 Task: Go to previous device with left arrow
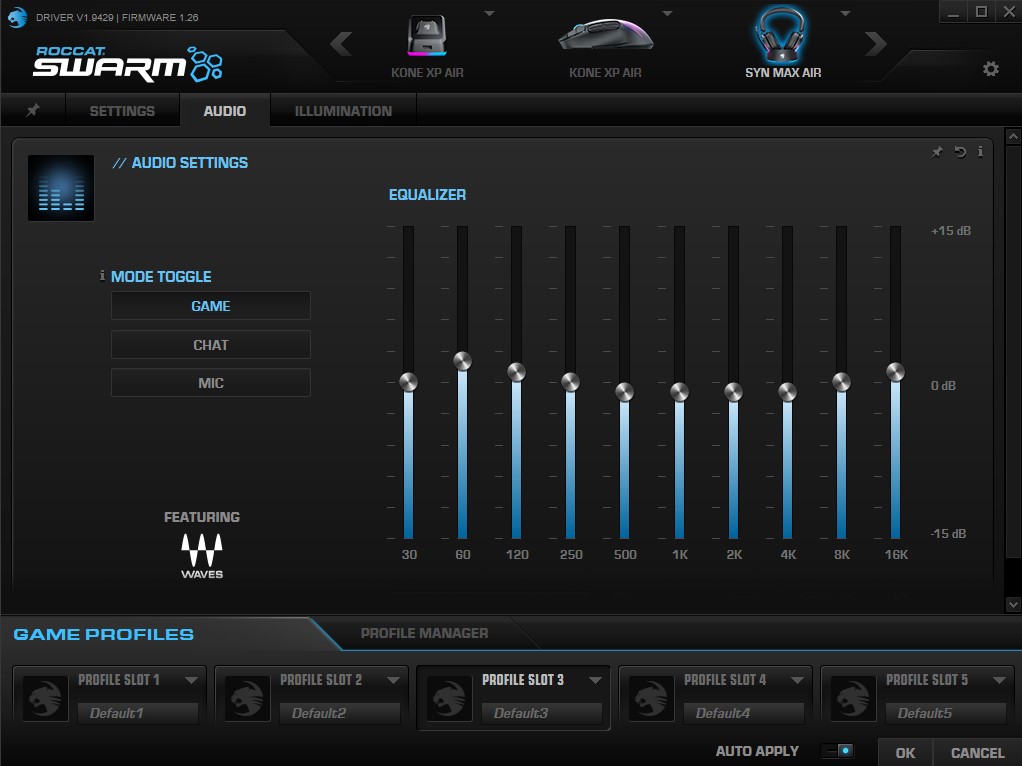(x=341, y=44)
